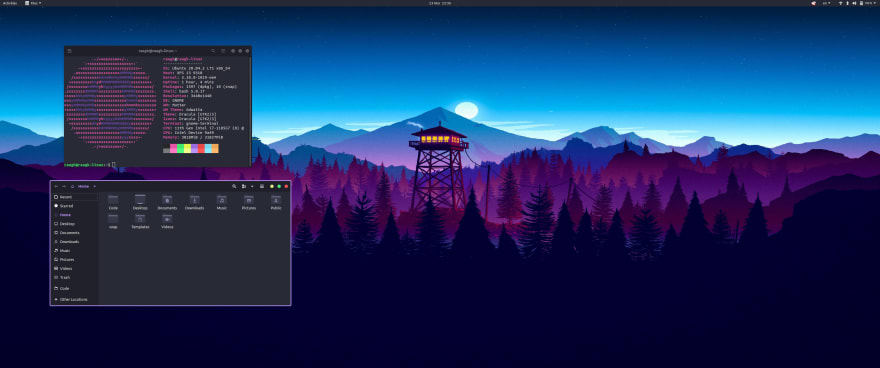The height and width of the screenshot is (368, 880).
Task: Select Starred in Files sidebar
Action: coord(74,206)
